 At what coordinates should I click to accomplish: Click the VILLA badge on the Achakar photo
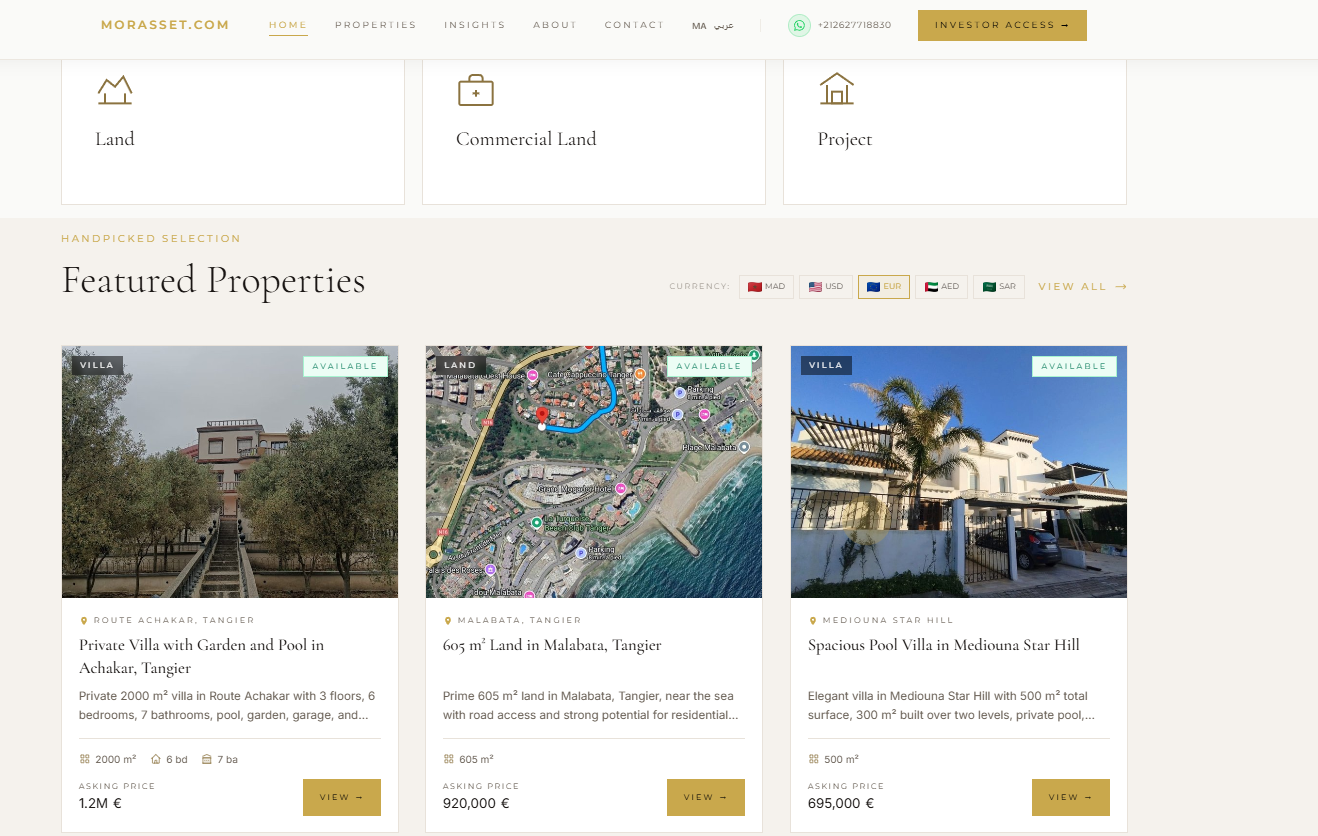point(97,365)
